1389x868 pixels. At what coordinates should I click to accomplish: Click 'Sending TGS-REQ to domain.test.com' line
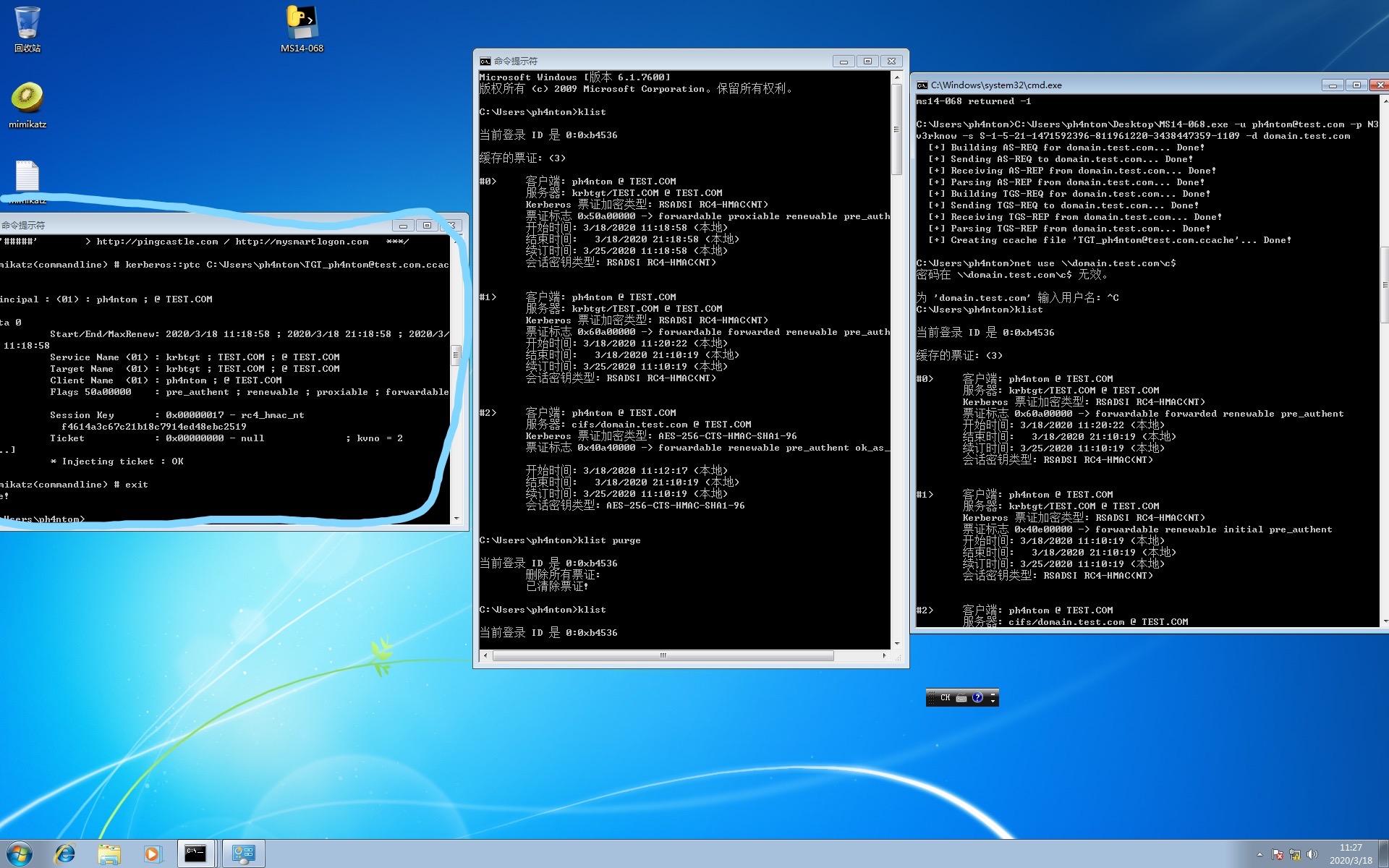pyautogui.click(x=1063, y=205)
